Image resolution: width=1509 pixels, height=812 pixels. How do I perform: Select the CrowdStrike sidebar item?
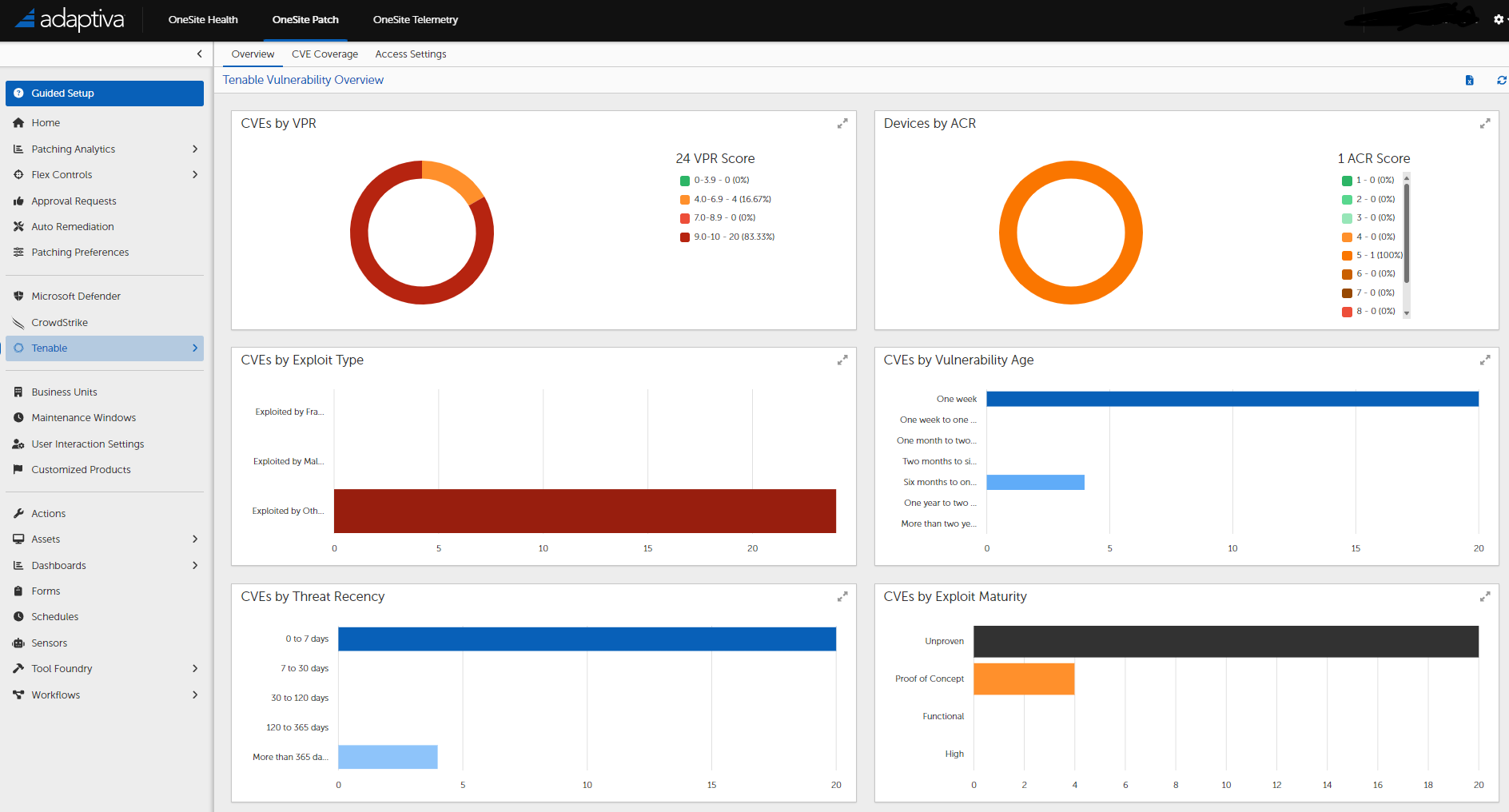59,322
